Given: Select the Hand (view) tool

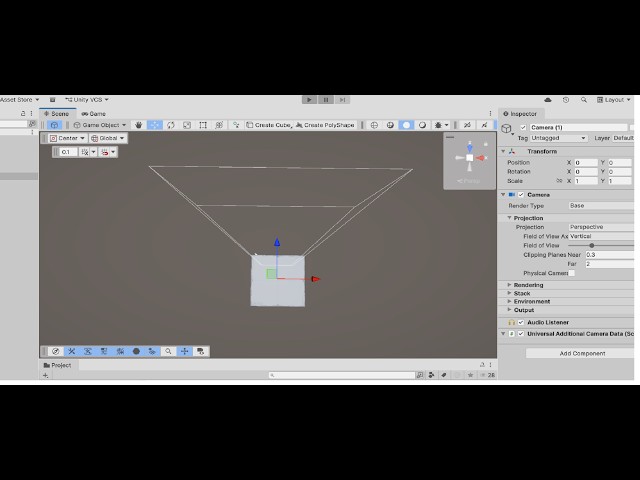Looking at the screenshot, I should tap(138, 125).
